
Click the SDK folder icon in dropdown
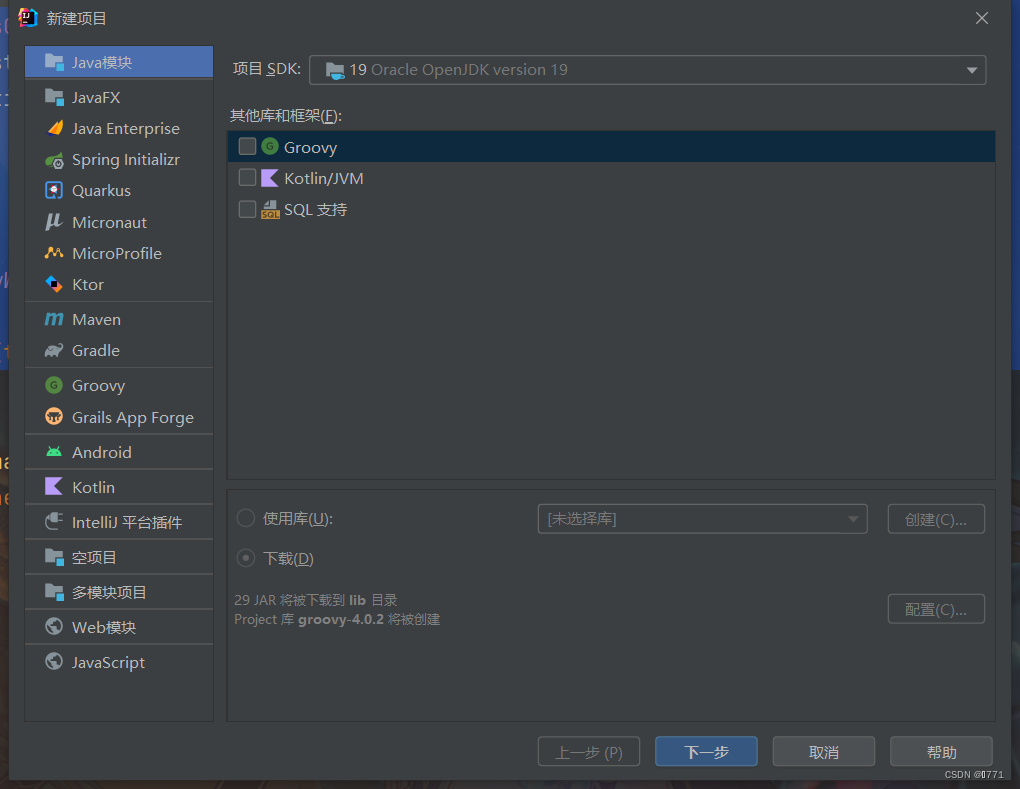[x=335, y=70]
